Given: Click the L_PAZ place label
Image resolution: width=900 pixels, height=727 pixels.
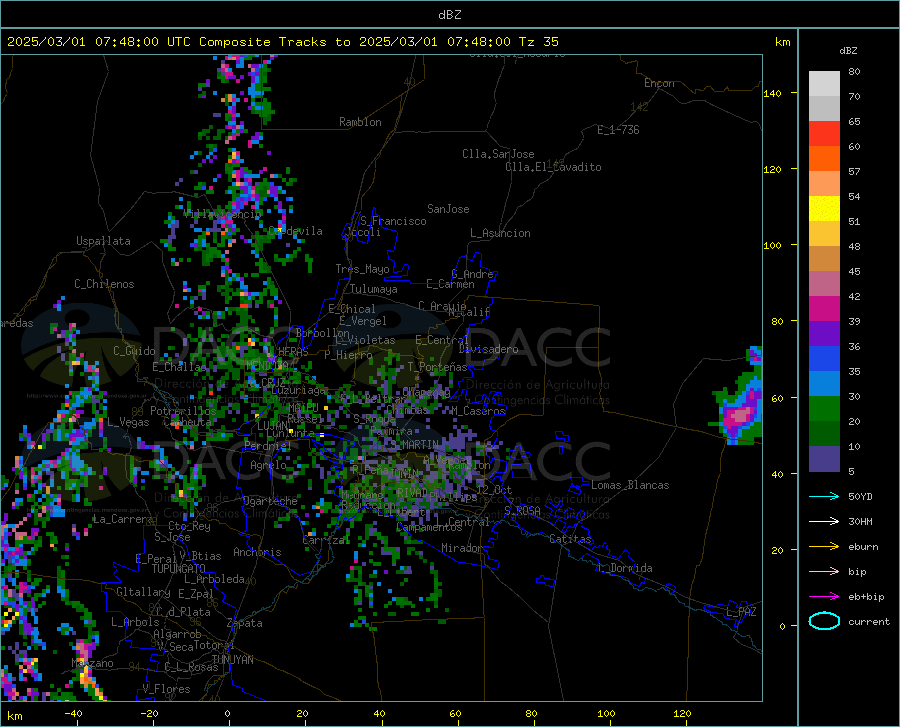Looking at the screenshot, I should (x=741, y=612).
